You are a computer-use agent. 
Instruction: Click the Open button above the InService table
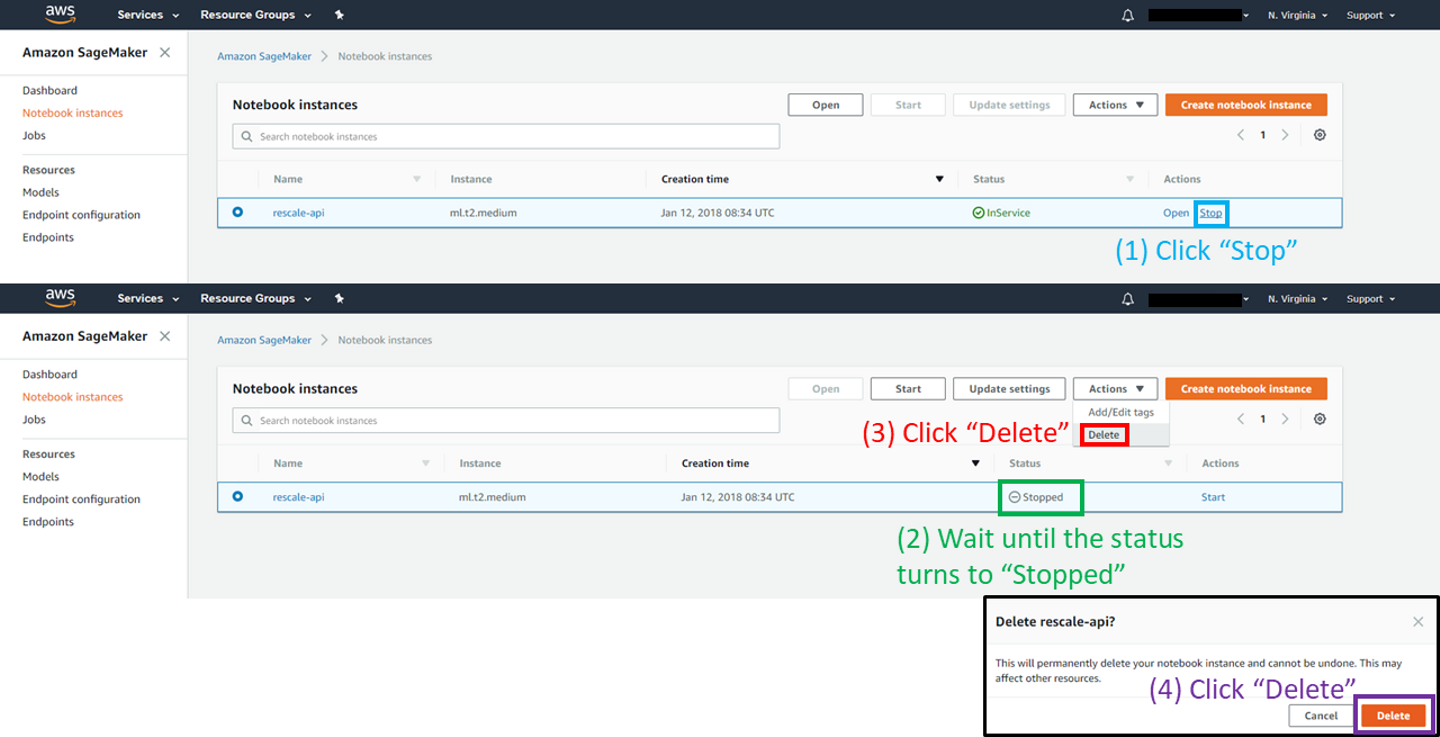826,105
